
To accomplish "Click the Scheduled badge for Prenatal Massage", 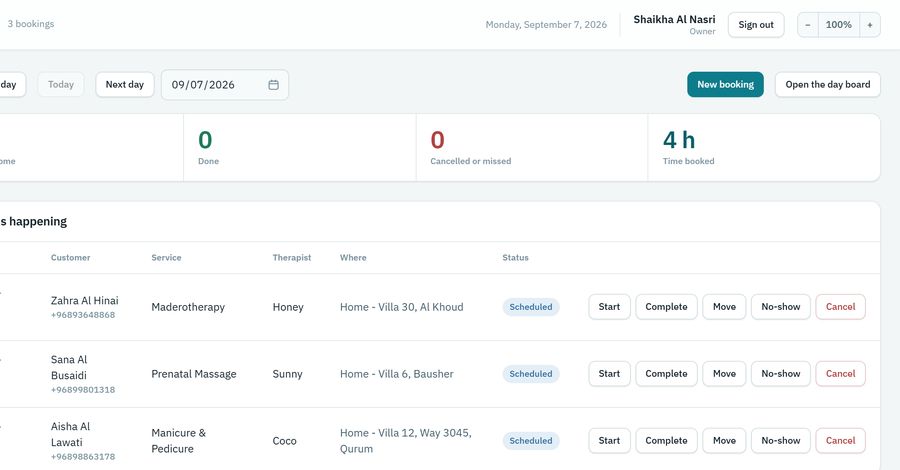I will click(x=531, y=374).
